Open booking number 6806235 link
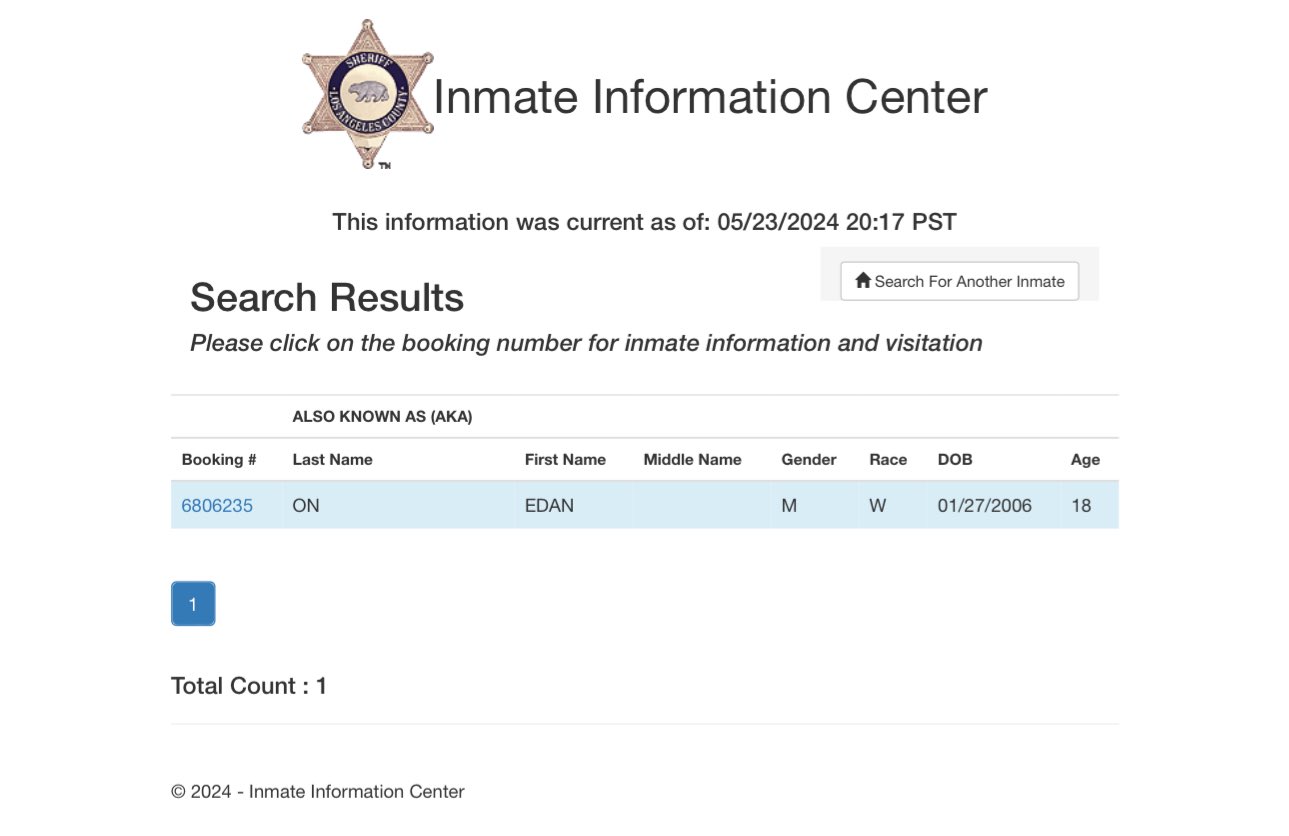 [217, 506]
